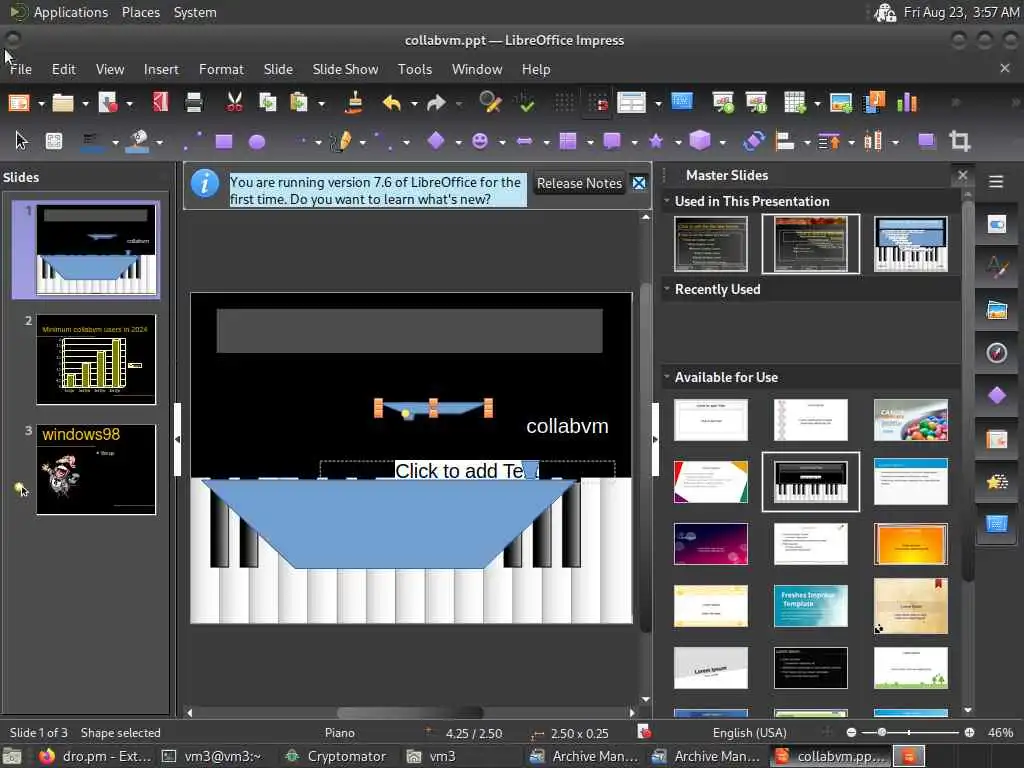
Task: Open the Tools menu
Action: [415, 69]
